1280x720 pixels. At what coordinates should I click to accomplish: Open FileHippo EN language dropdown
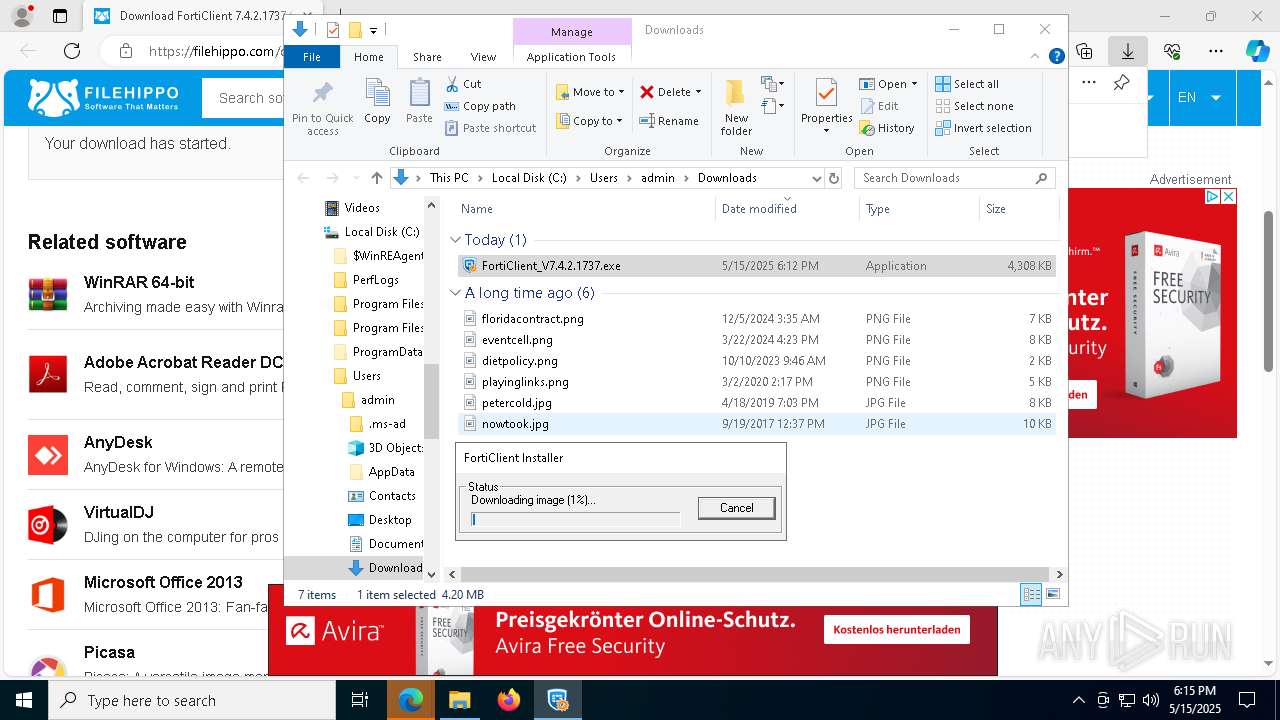1199,97
